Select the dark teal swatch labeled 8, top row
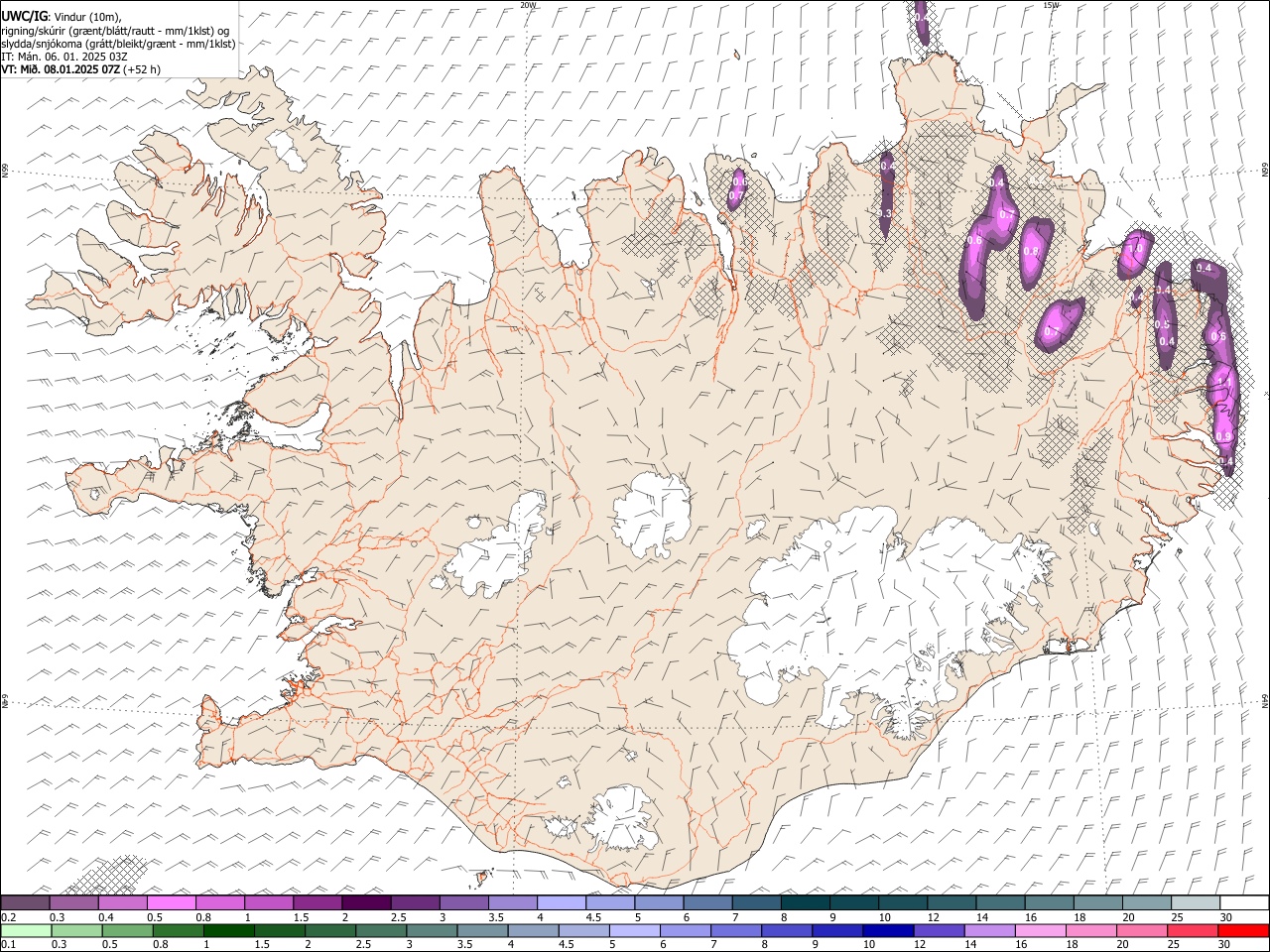 point(806,902)
